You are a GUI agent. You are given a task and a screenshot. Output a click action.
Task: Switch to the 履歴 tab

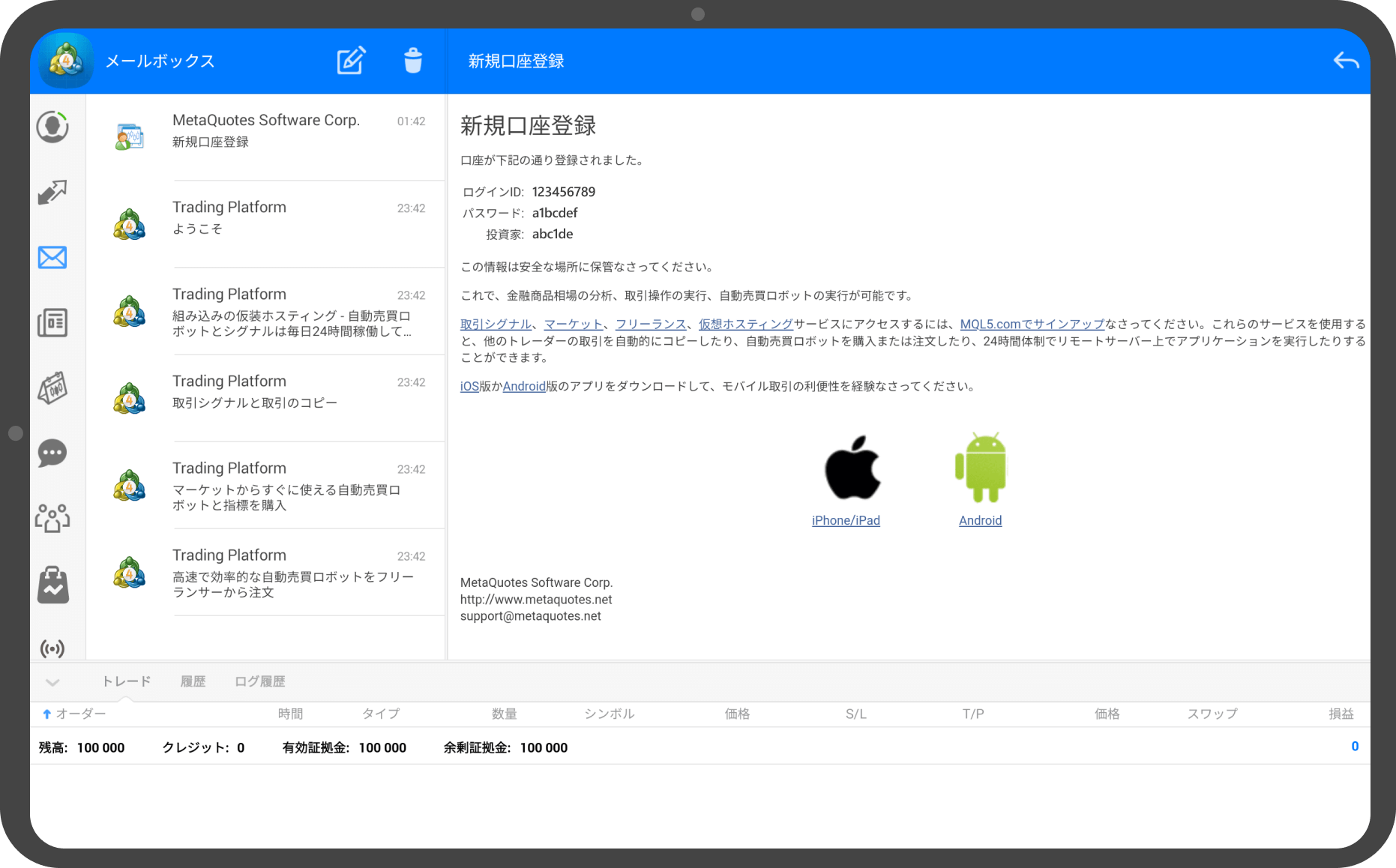(x=193, y=681)
